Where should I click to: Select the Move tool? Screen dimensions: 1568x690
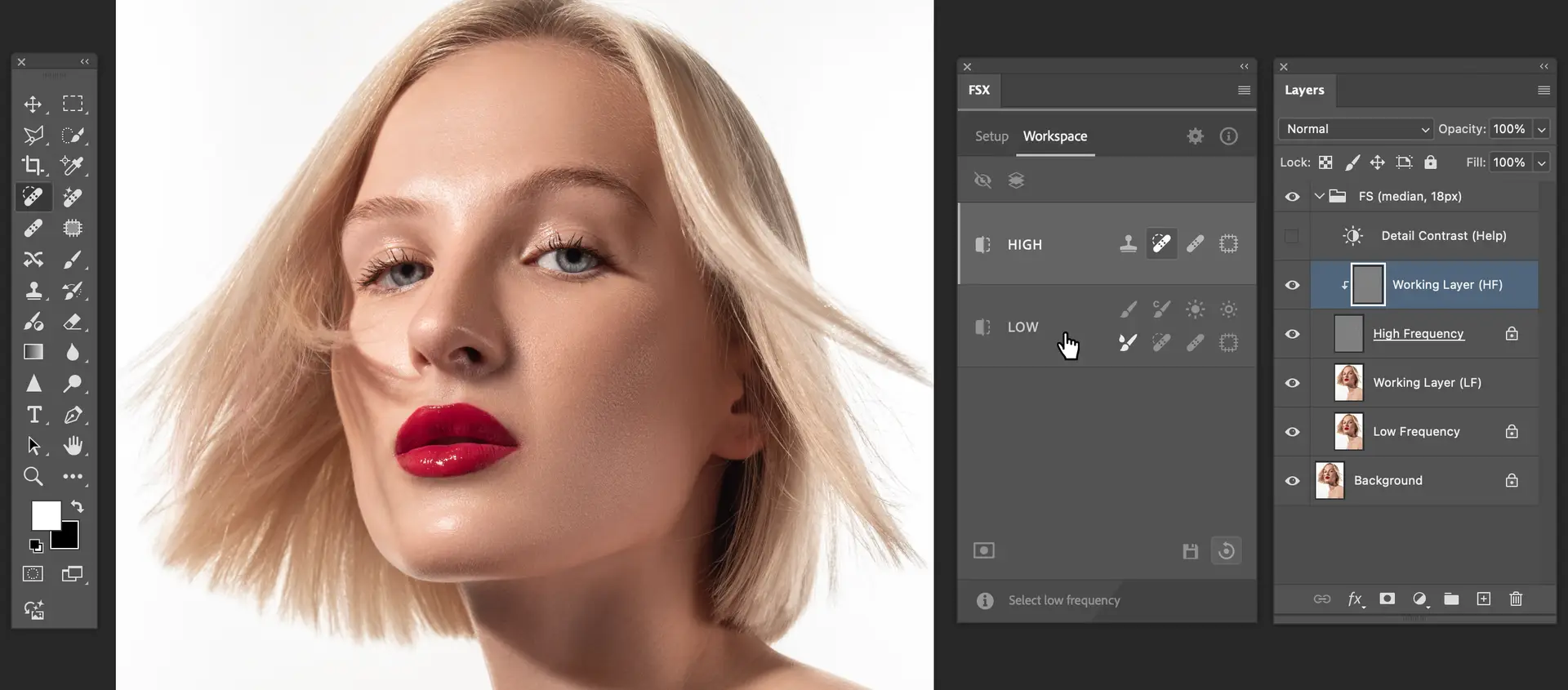(x=33, y=105)
